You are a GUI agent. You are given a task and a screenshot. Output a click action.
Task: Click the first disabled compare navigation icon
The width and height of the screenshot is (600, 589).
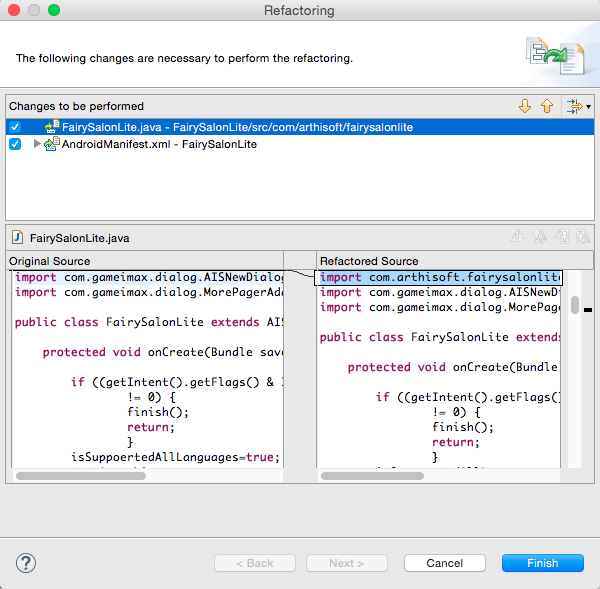coord(517,237)
